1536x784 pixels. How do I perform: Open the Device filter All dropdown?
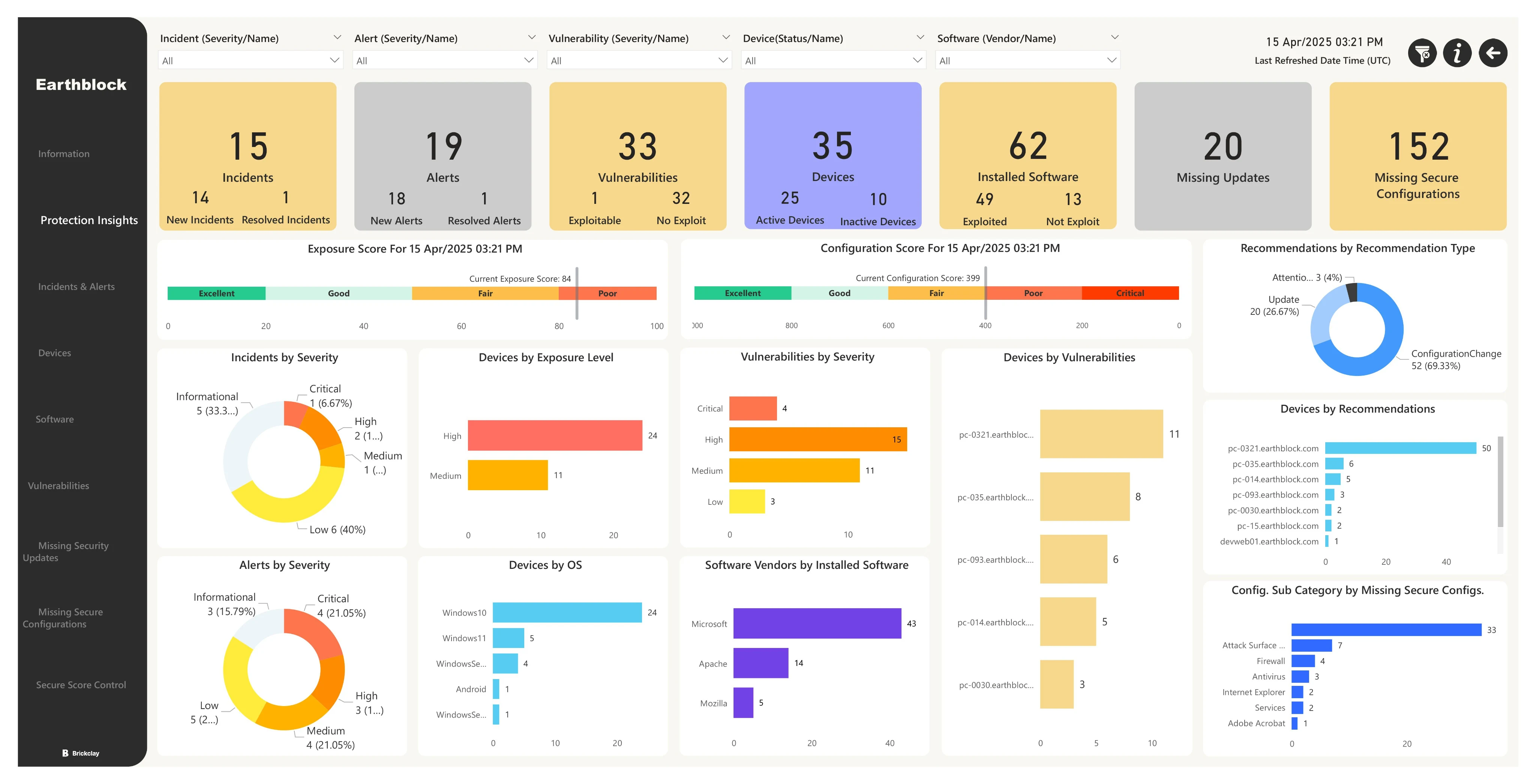833,60
